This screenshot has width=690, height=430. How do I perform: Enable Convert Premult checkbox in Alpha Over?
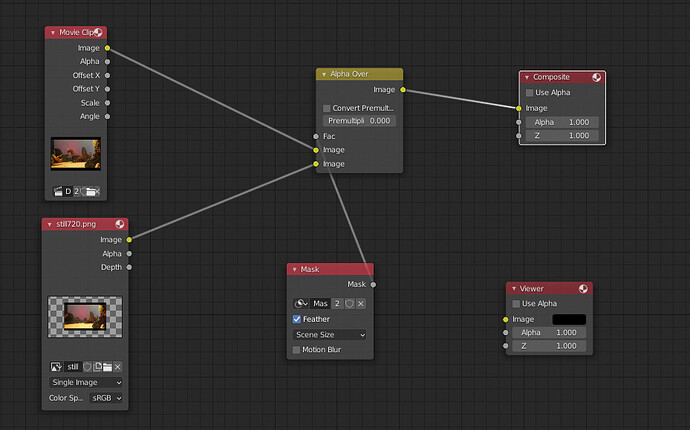pyautogui.click(x=327, y=108)
